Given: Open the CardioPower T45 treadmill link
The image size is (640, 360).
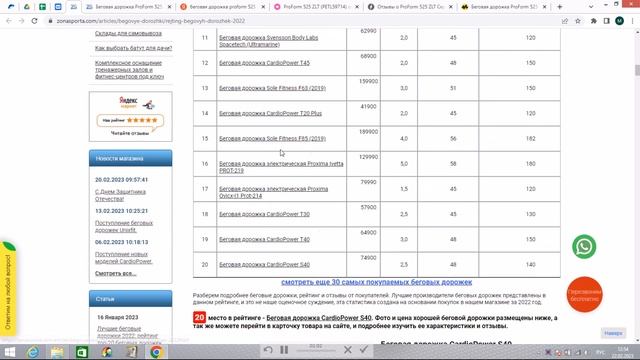Looking at the screenshot, I should pyautogui.click(x=264, y=63).
